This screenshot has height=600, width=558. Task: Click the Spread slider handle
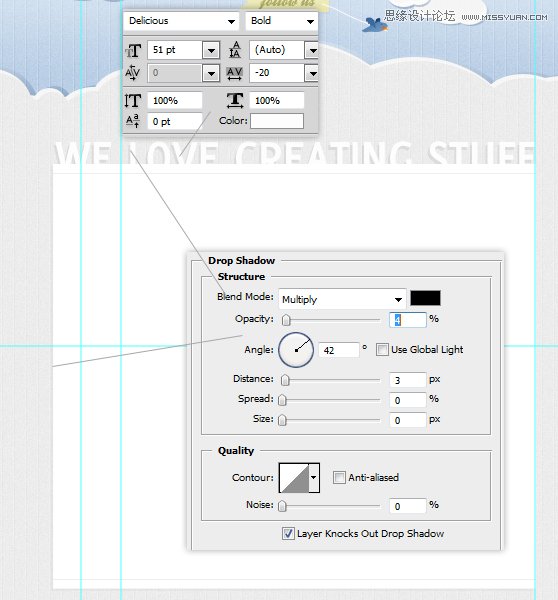pyautogui.click(x=282, y=400)
